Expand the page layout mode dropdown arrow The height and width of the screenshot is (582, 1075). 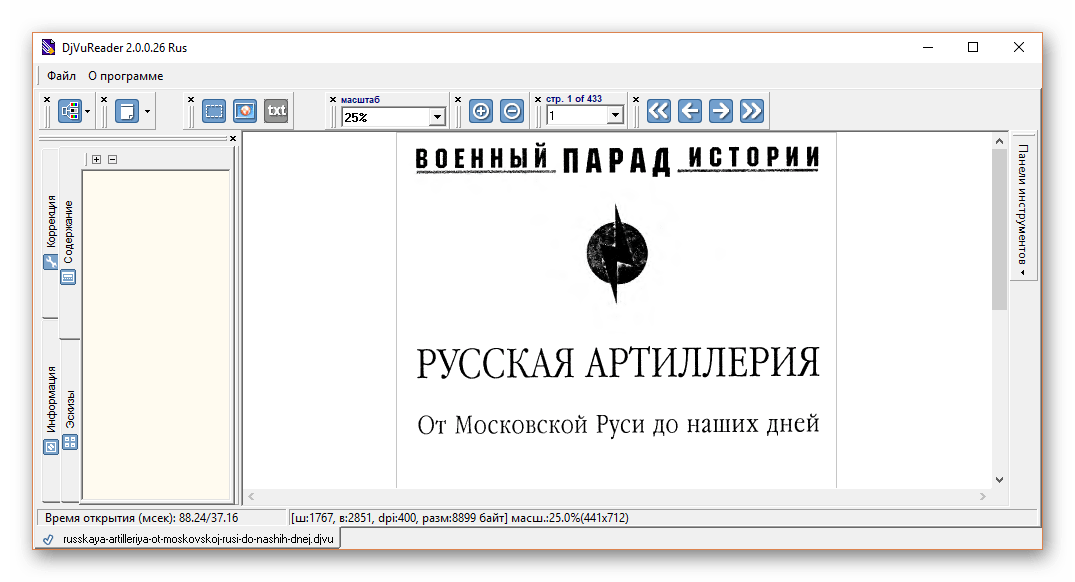click(x=148, y=111)
